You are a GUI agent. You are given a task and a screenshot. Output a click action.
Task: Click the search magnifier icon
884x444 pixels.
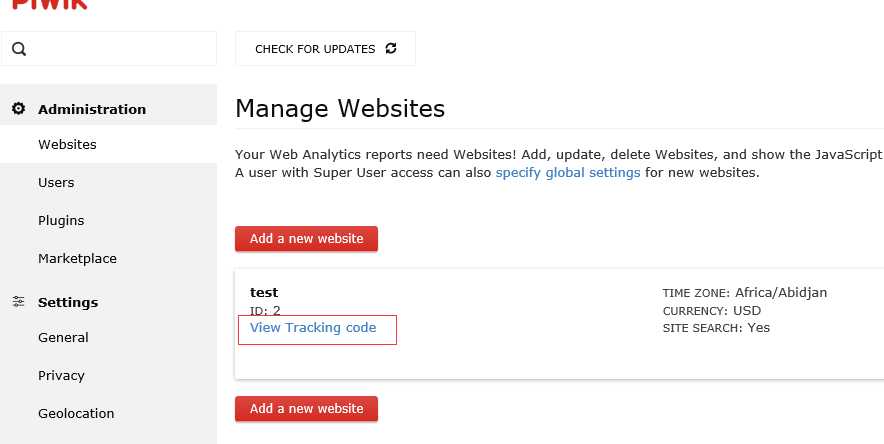pos(20,49)
